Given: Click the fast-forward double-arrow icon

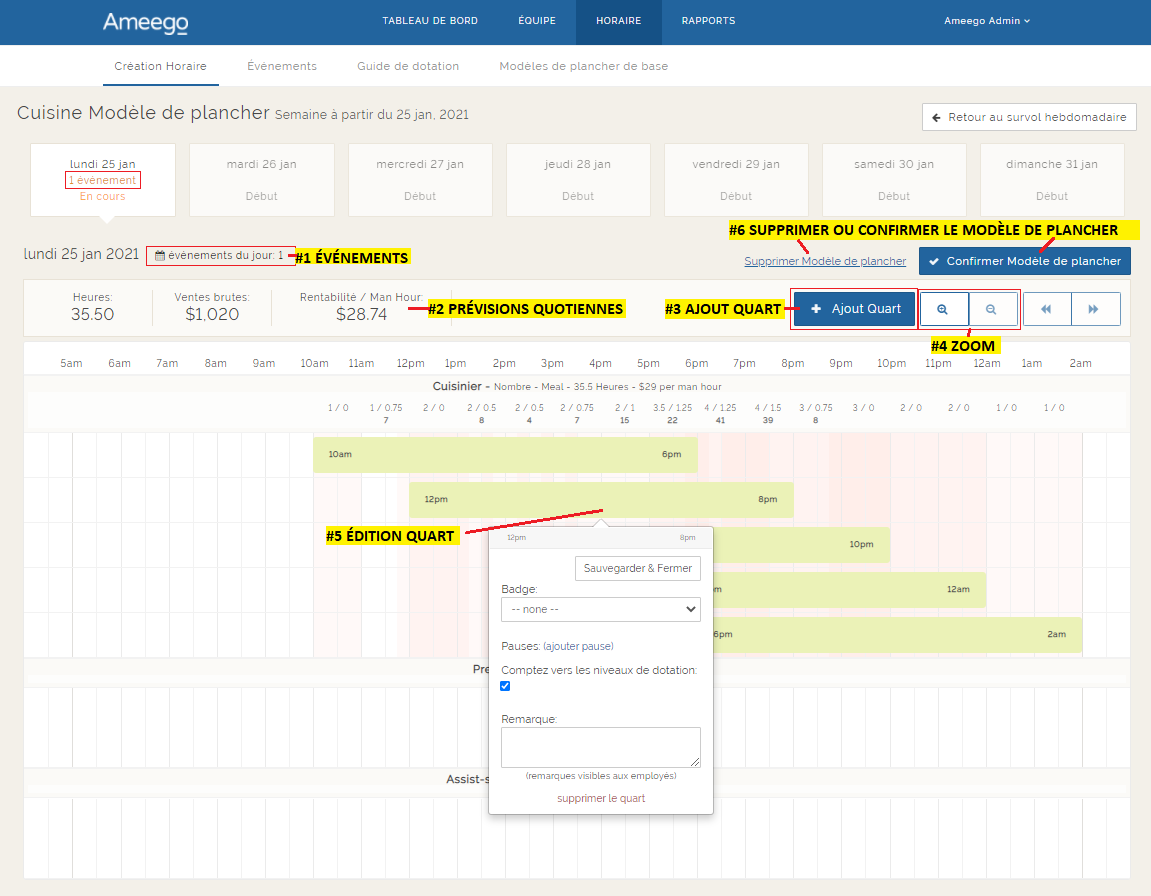Looking at the screenshot, I should tap(1094, 310).
